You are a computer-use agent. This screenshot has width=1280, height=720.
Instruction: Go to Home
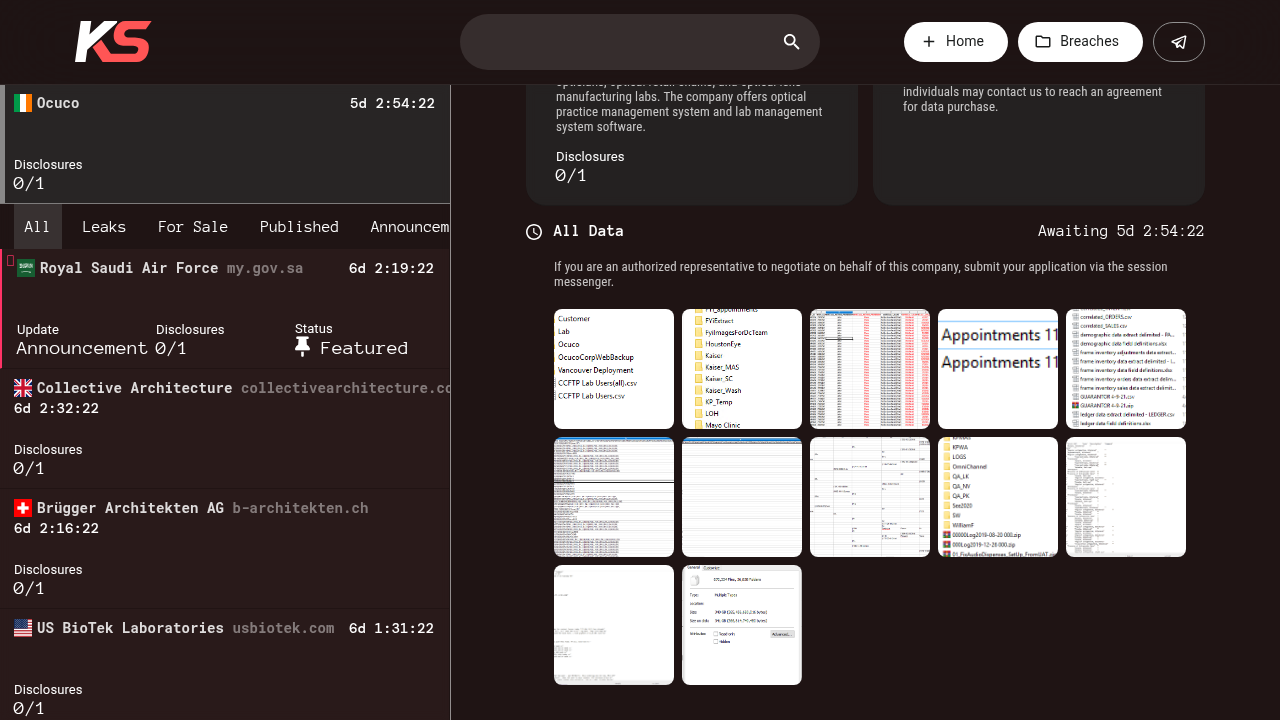[956, 42]
